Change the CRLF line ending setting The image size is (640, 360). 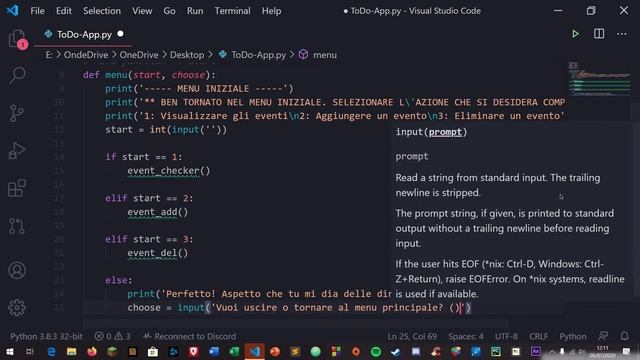[538, 336]
